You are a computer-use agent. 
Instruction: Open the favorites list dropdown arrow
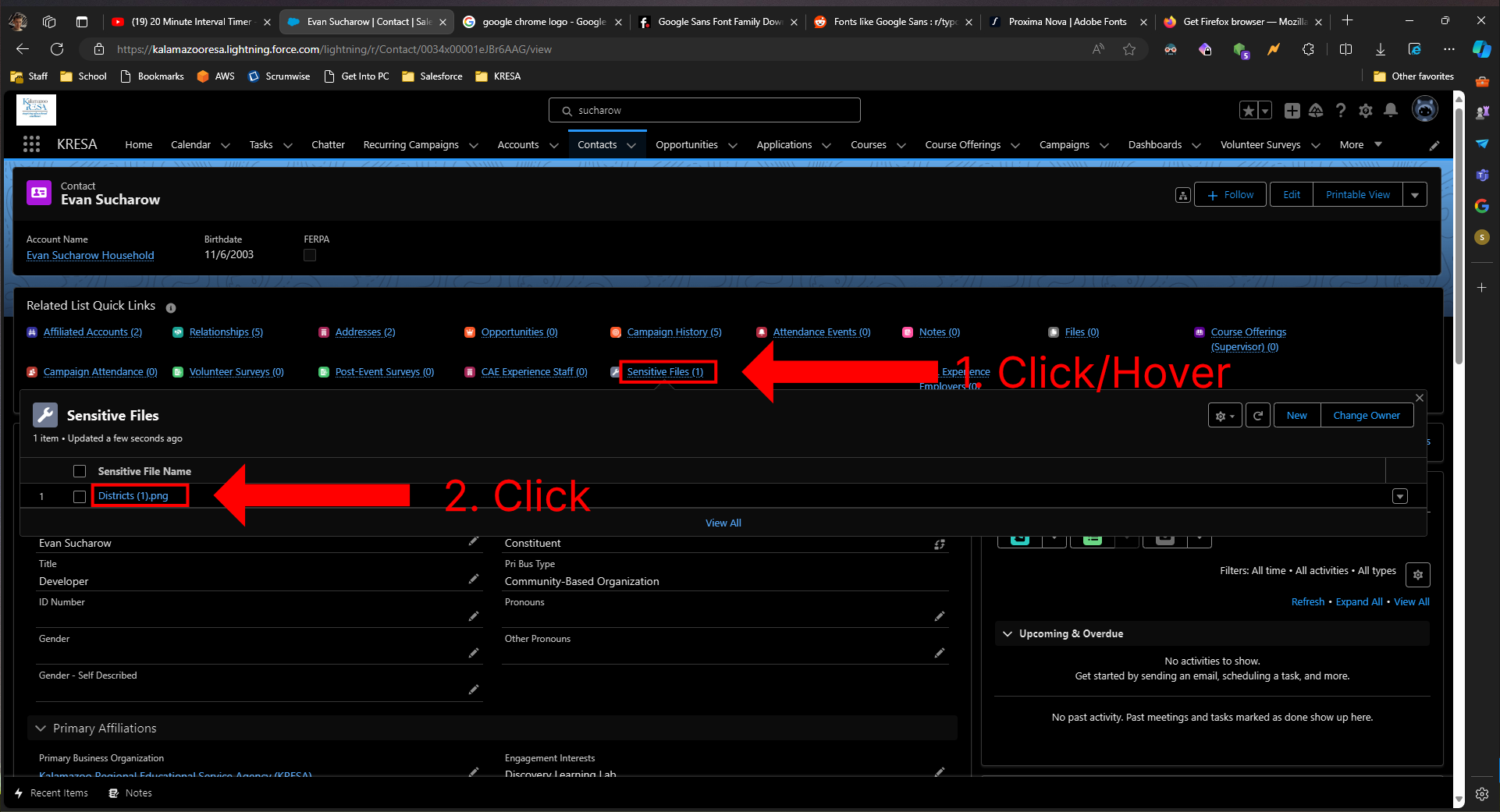(x=1265, y=111)
